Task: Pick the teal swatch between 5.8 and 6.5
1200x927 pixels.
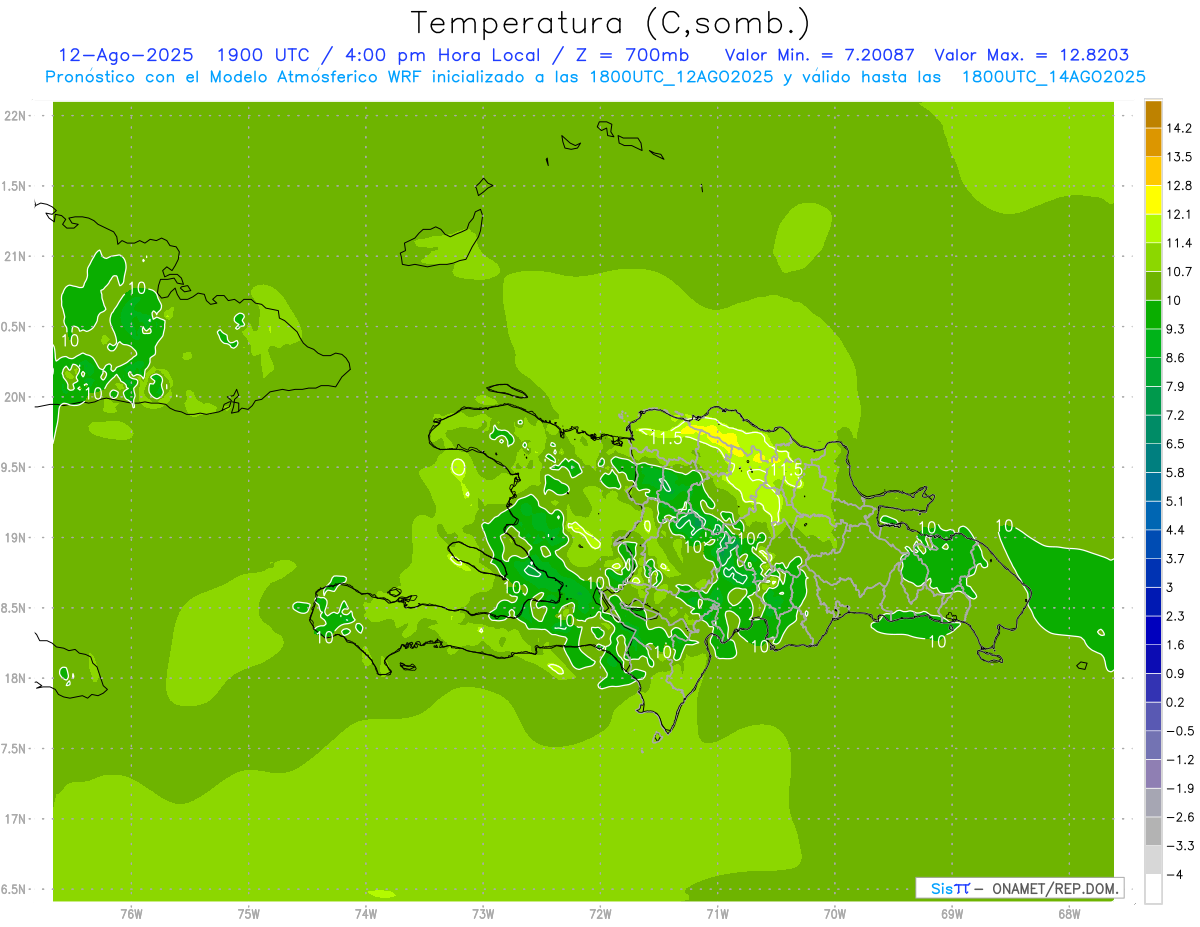Action: [x=1153, y=458]
